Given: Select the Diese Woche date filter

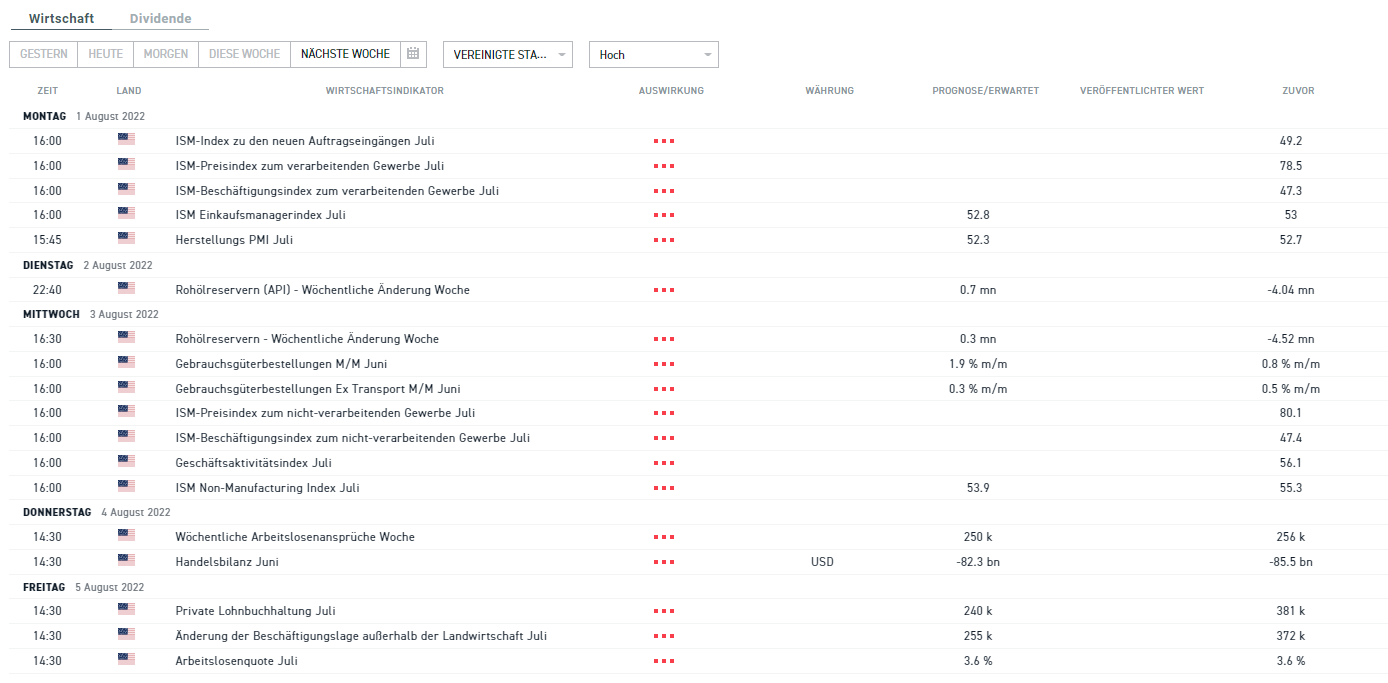Looking at the screenshot, I should (x=245, y=54).
